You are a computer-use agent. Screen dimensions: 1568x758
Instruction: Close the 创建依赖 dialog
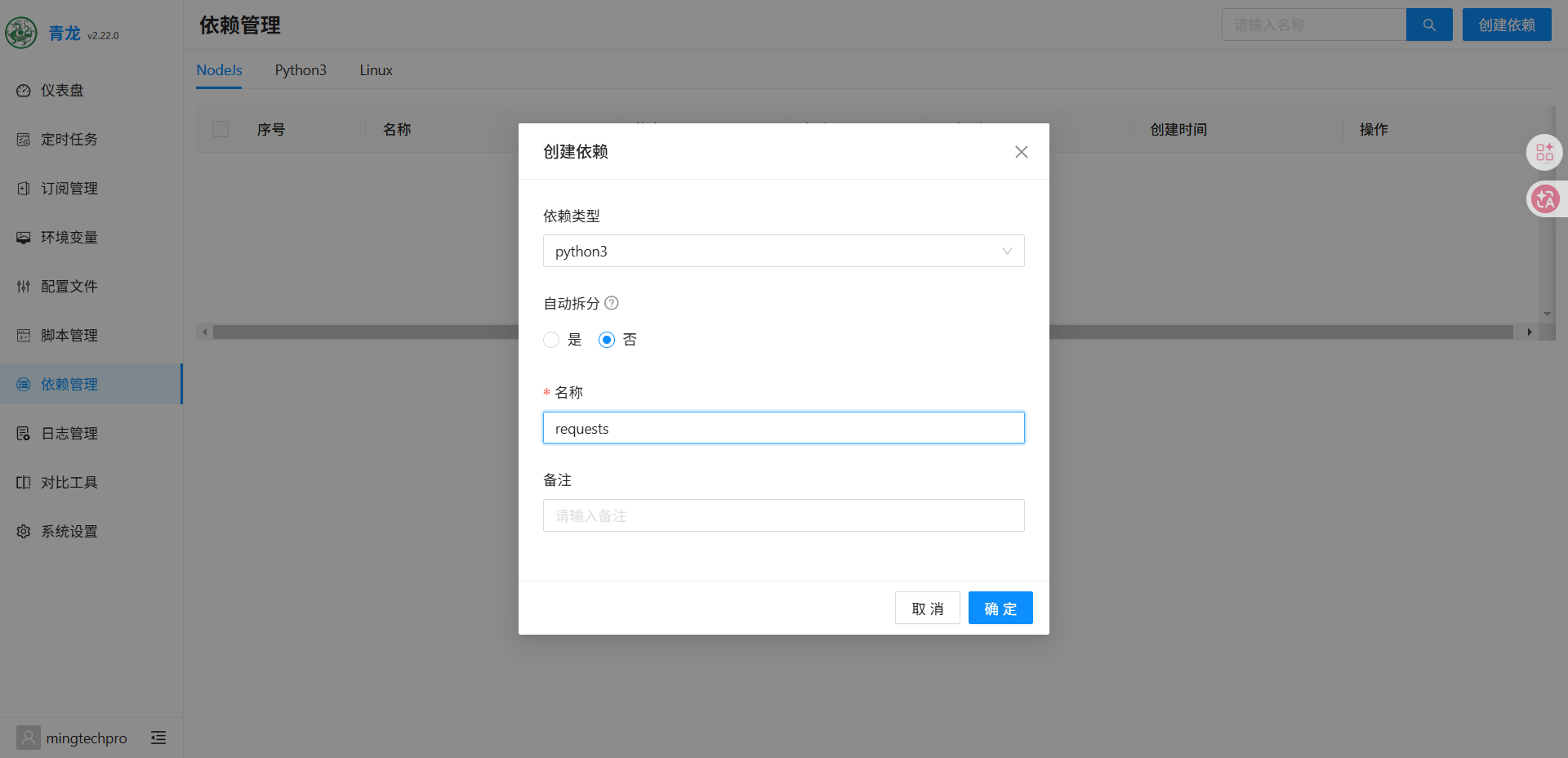[1022, 152]
